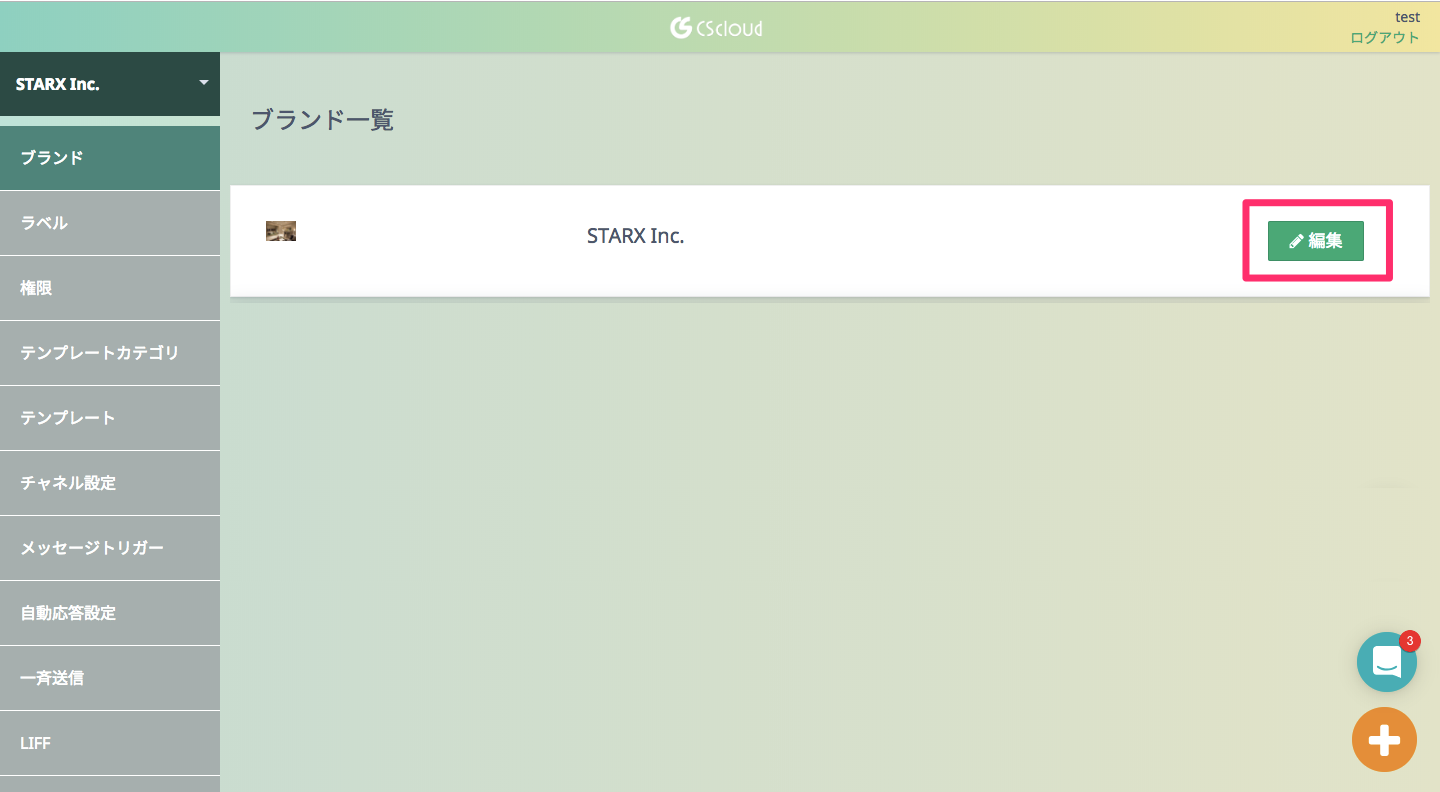Screen dimensions: 1440x792
Task: Click the green 編集 edit button
Action: click(1315, 241)
